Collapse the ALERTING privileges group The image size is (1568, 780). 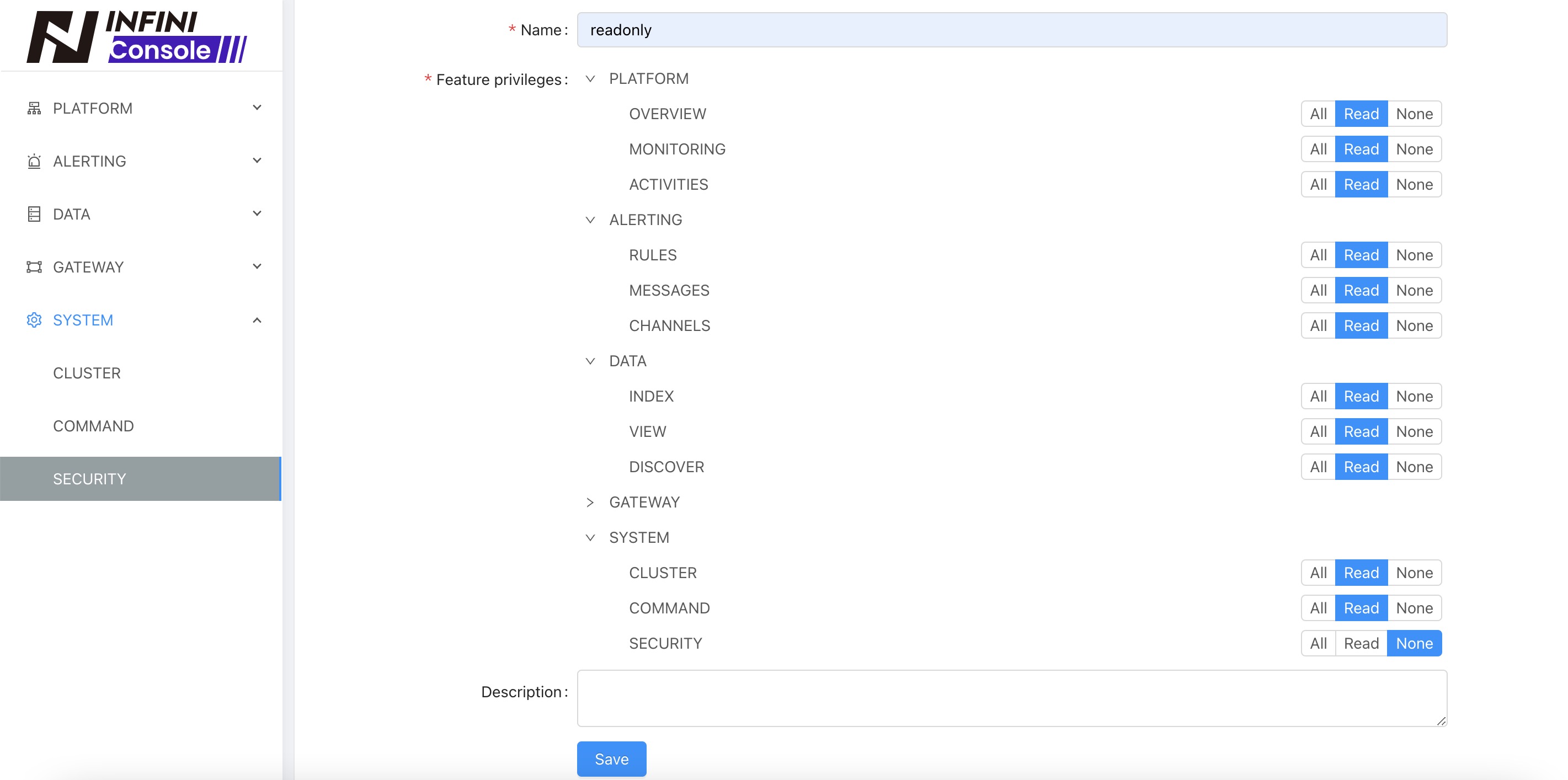coord(589,220)
